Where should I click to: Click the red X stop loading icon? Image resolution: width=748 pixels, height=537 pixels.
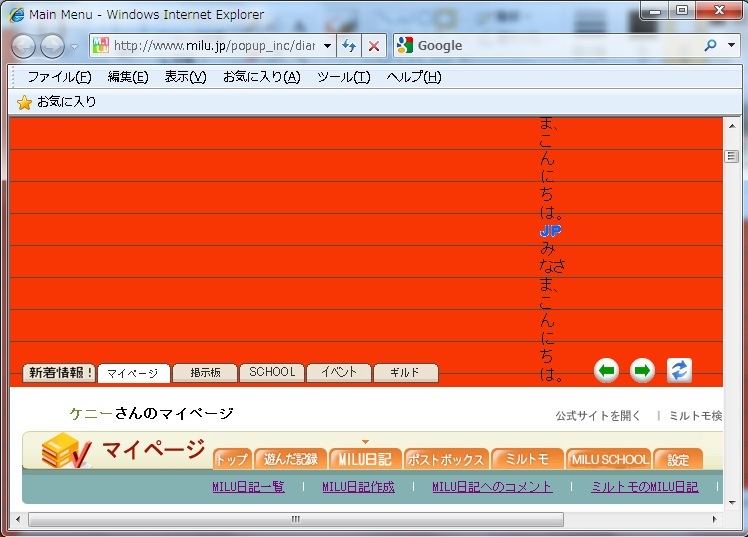pyautogui.click(x=374, y=46)
